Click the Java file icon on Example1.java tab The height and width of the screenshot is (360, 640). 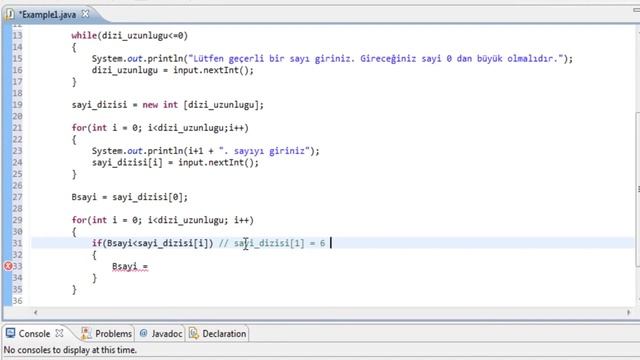(x=10, y=14)
